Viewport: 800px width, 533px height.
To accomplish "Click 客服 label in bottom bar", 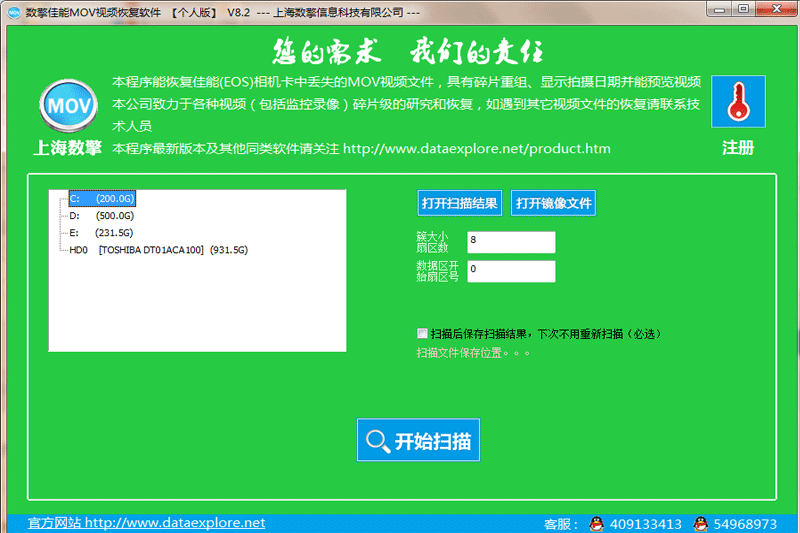I will 561,524.
